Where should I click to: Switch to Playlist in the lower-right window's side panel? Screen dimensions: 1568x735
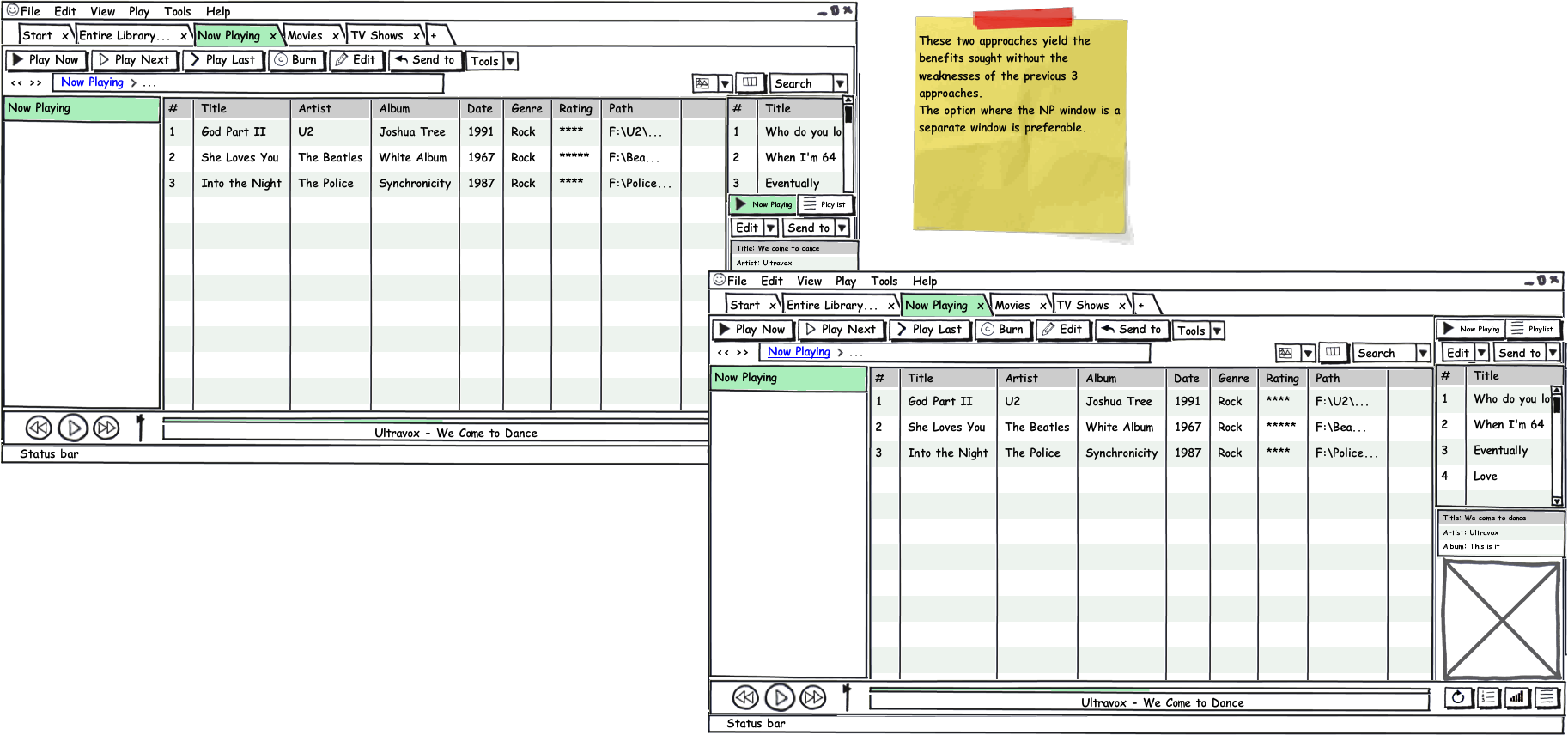click(x=1532, y=329)
